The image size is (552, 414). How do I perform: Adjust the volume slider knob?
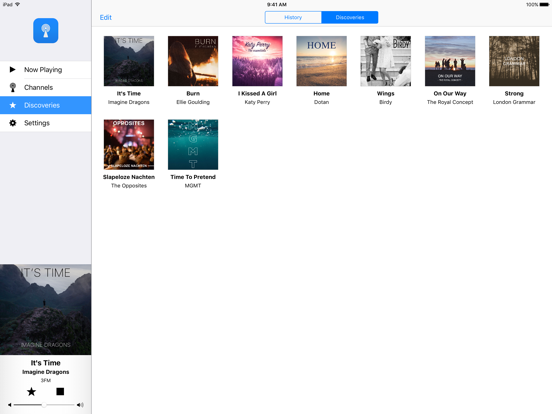44,405
